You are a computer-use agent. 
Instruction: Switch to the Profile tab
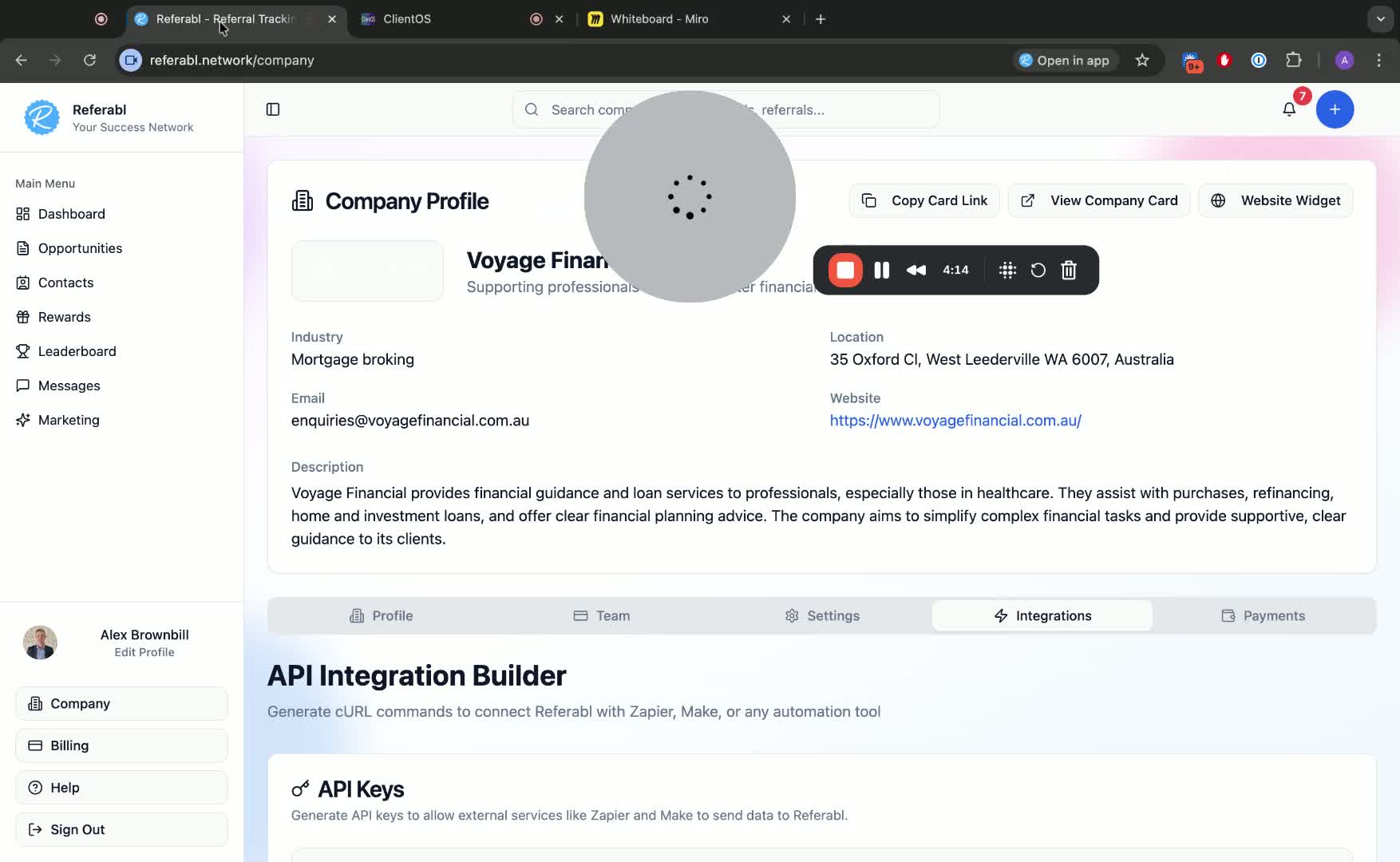[381, 615]
